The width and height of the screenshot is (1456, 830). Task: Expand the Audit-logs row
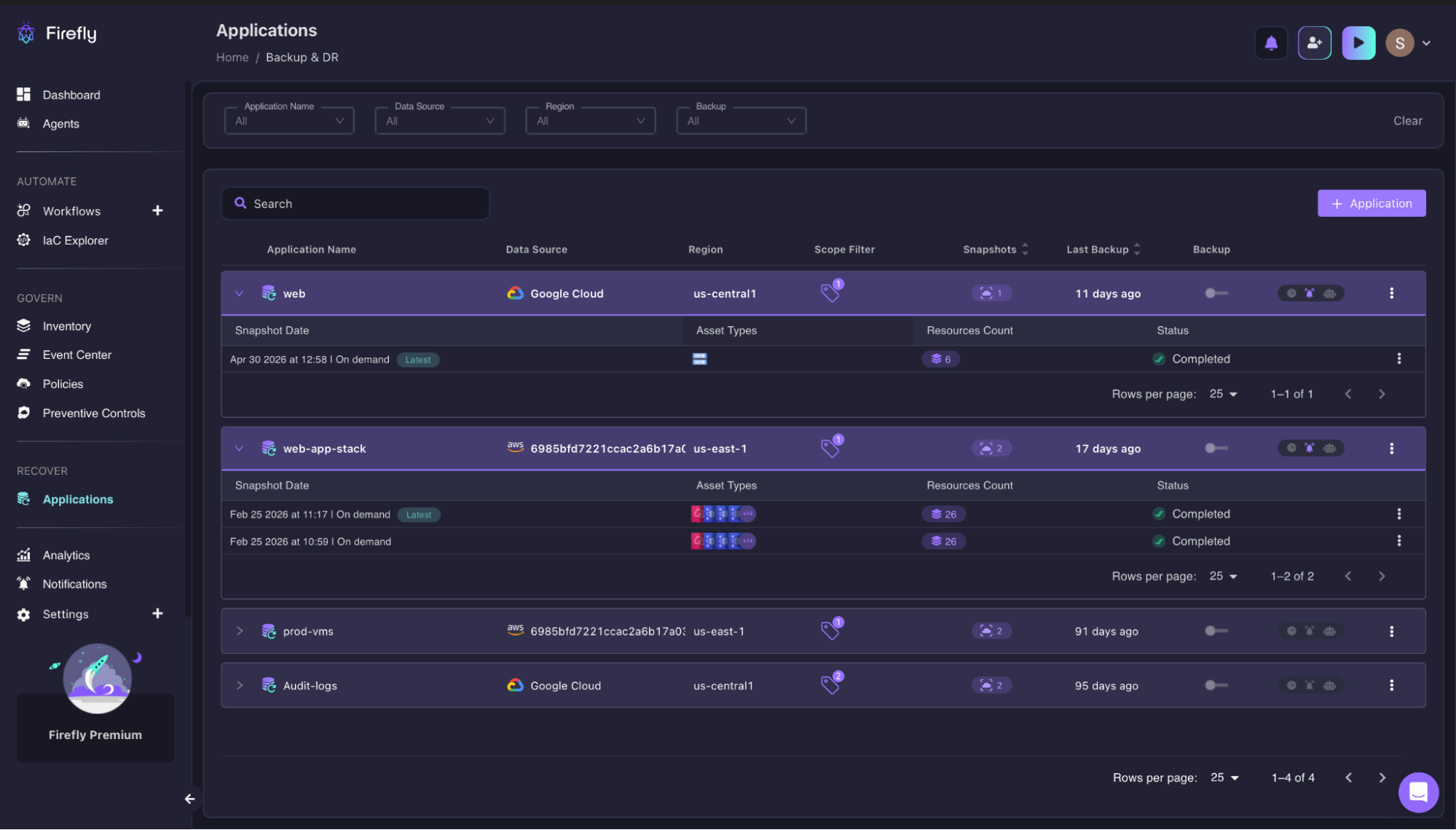click(239, 686)
